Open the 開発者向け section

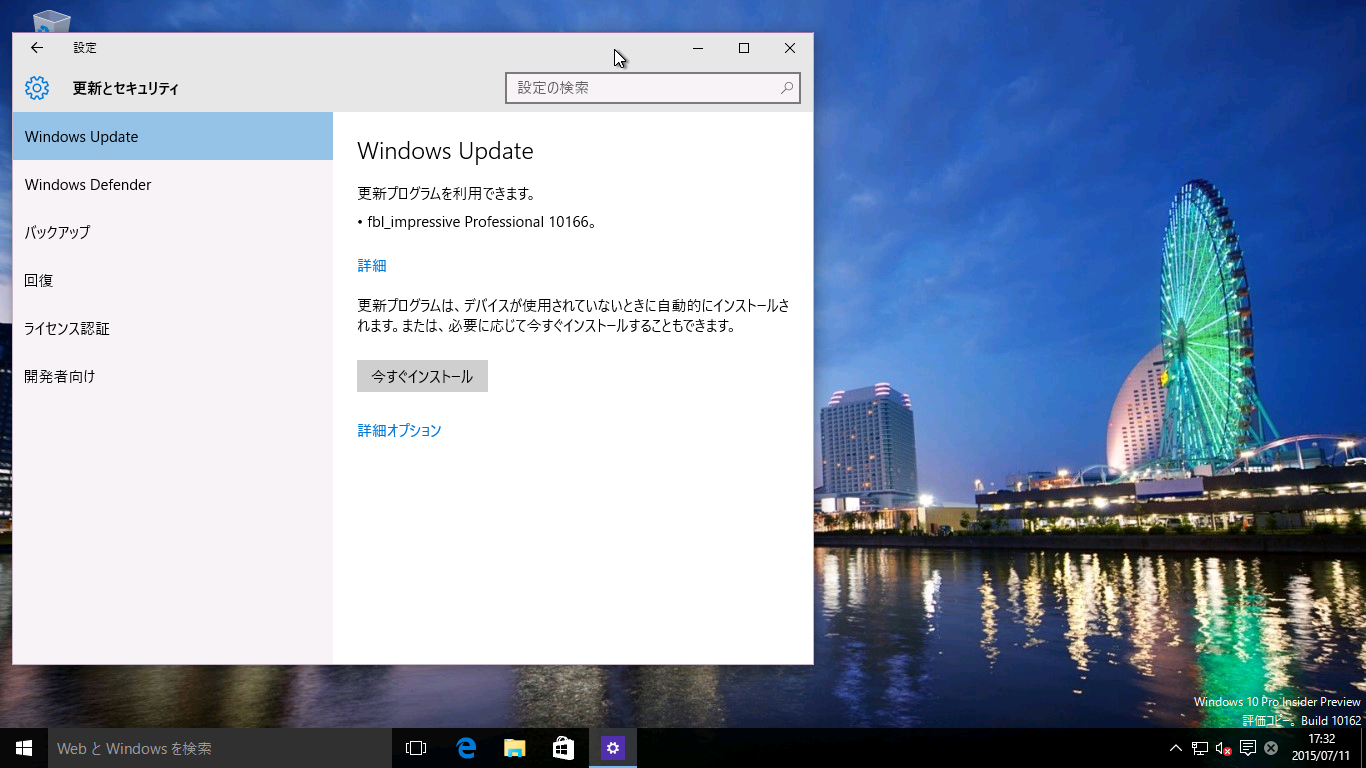click(173, 376)
